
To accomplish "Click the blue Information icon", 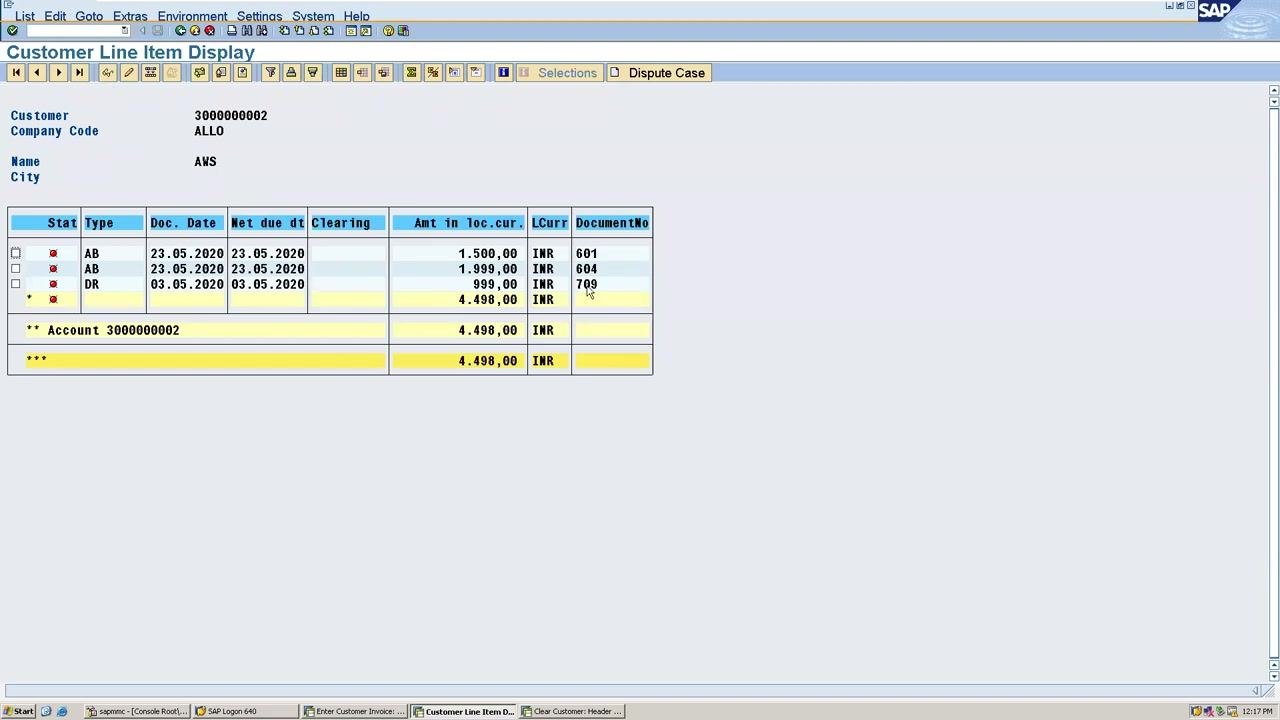I will 503,73.
